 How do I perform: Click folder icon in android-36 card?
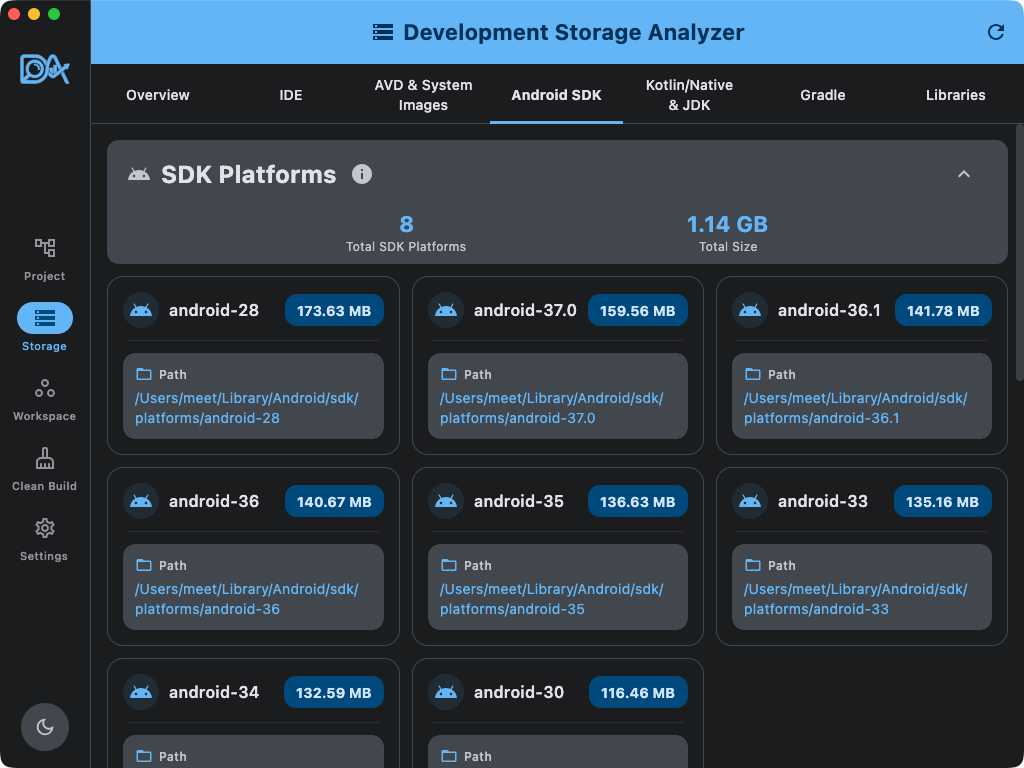(x=143, y=565)
